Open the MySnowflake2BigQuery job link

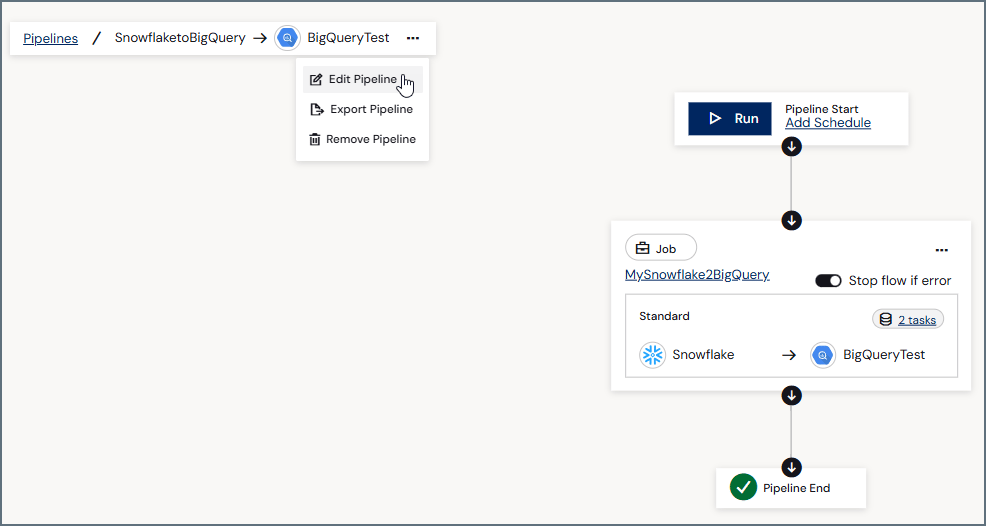point(697,275)
